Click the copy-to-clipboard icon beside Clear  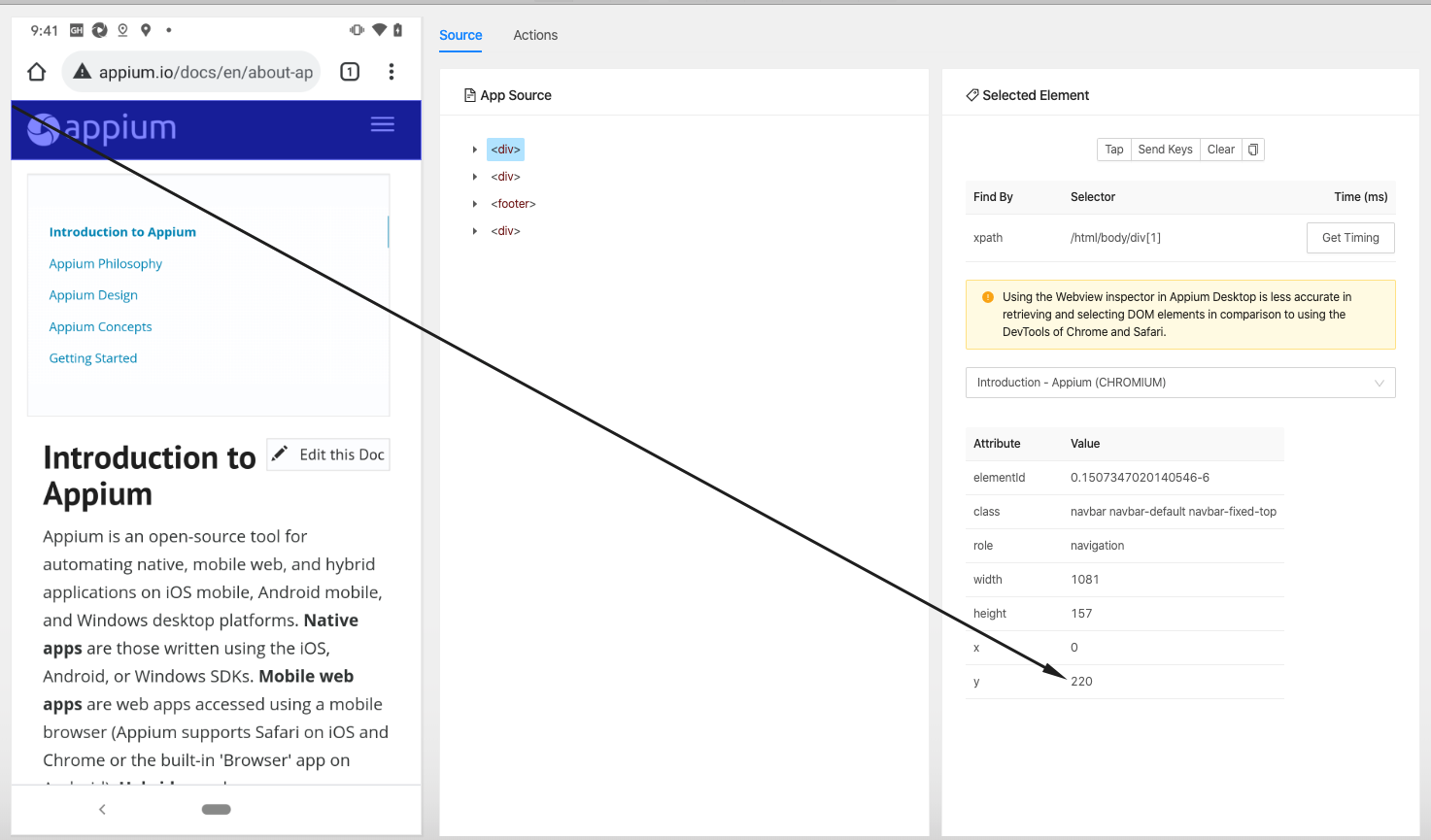(x=1253, y=149)
